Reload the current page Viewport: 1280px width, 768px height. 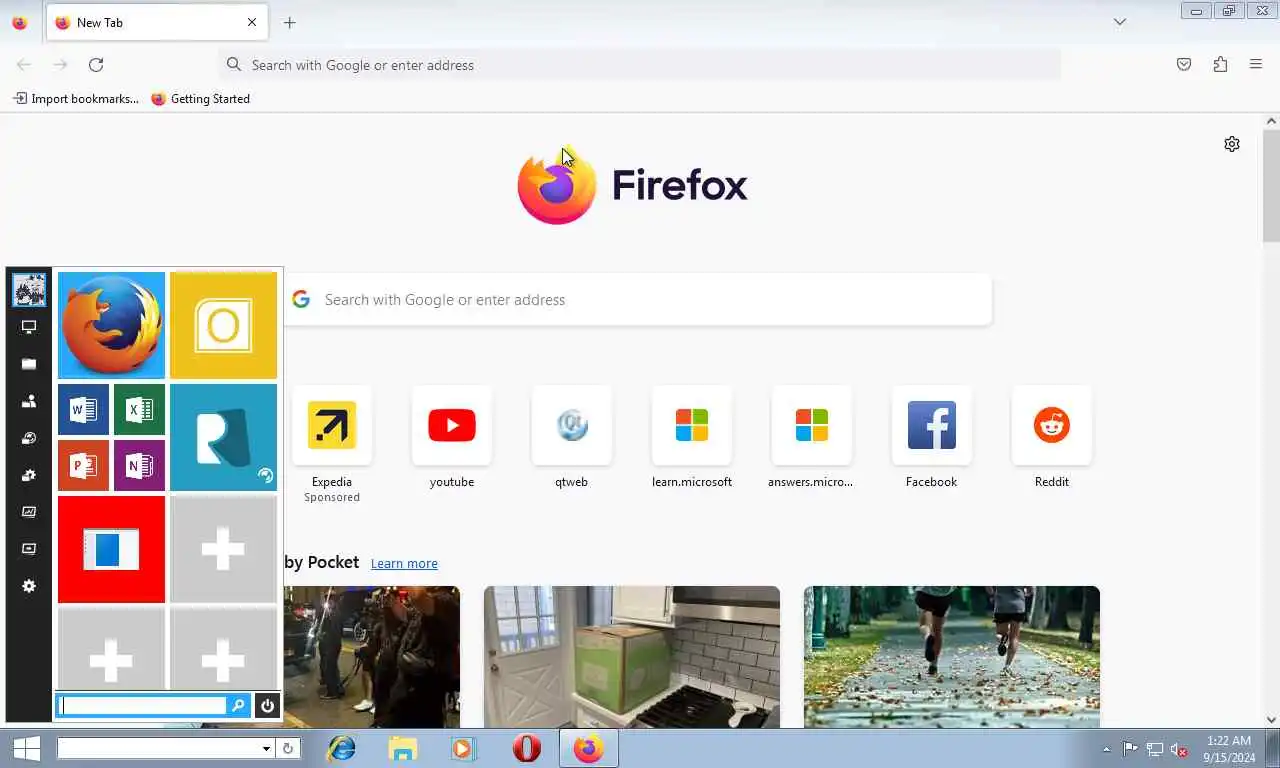tap(96, 65)
